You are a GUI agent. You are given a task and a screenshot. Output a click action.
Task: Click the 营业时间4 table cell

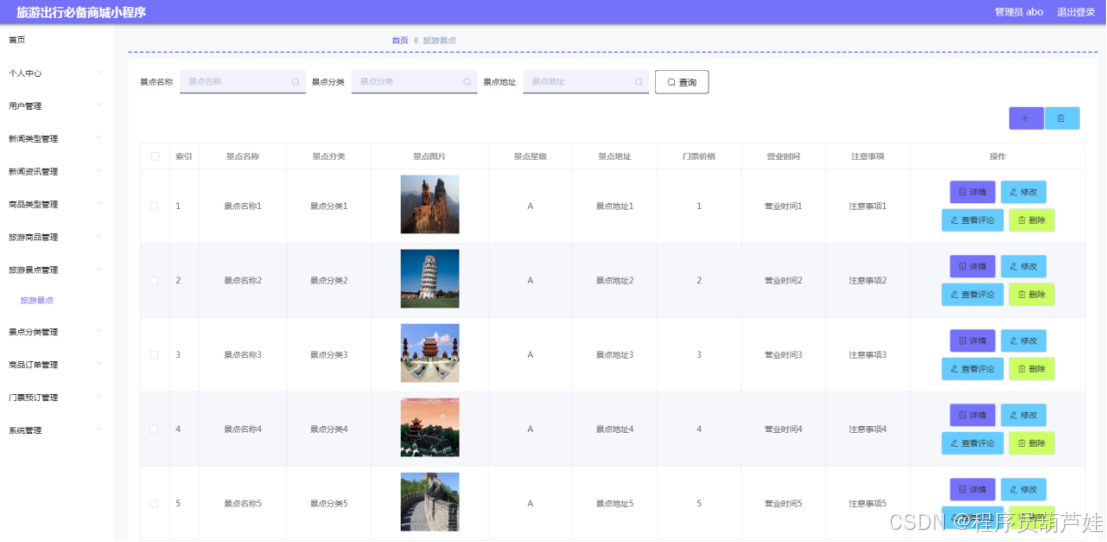(784, 429)
